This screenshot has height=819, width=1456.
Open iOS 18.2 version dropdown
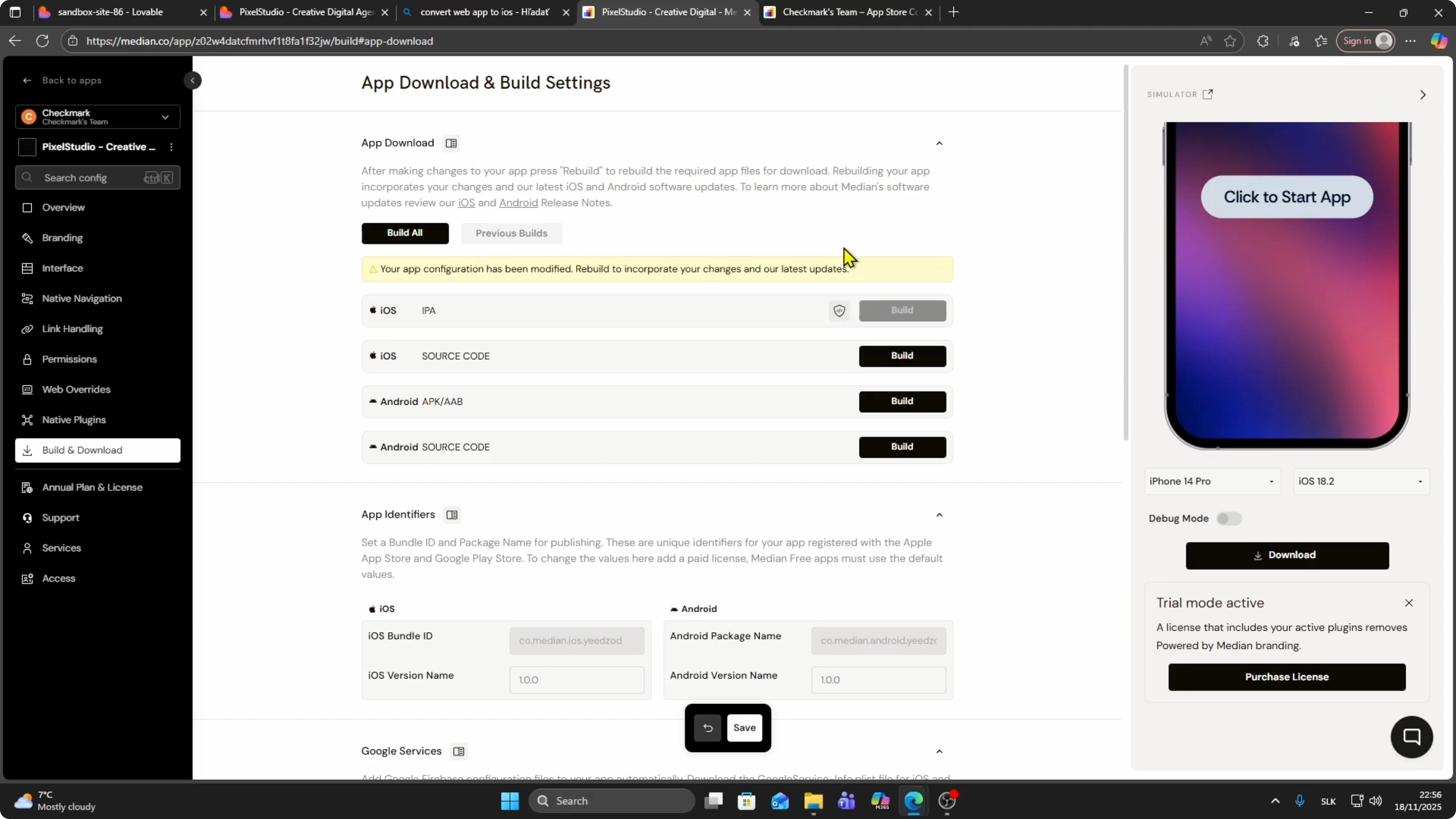(1361, 482)
